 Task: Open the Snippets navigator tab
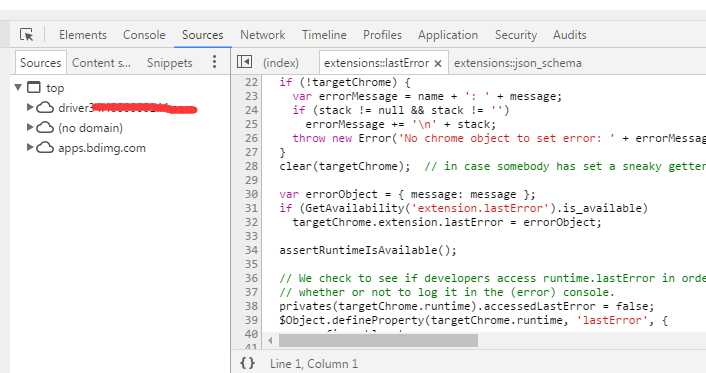169,63
